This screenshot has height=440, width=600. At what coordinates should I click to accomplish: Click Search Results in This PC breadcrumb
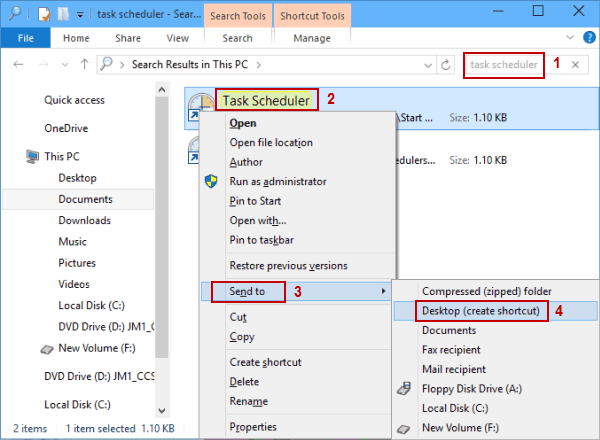coord(190,64)
